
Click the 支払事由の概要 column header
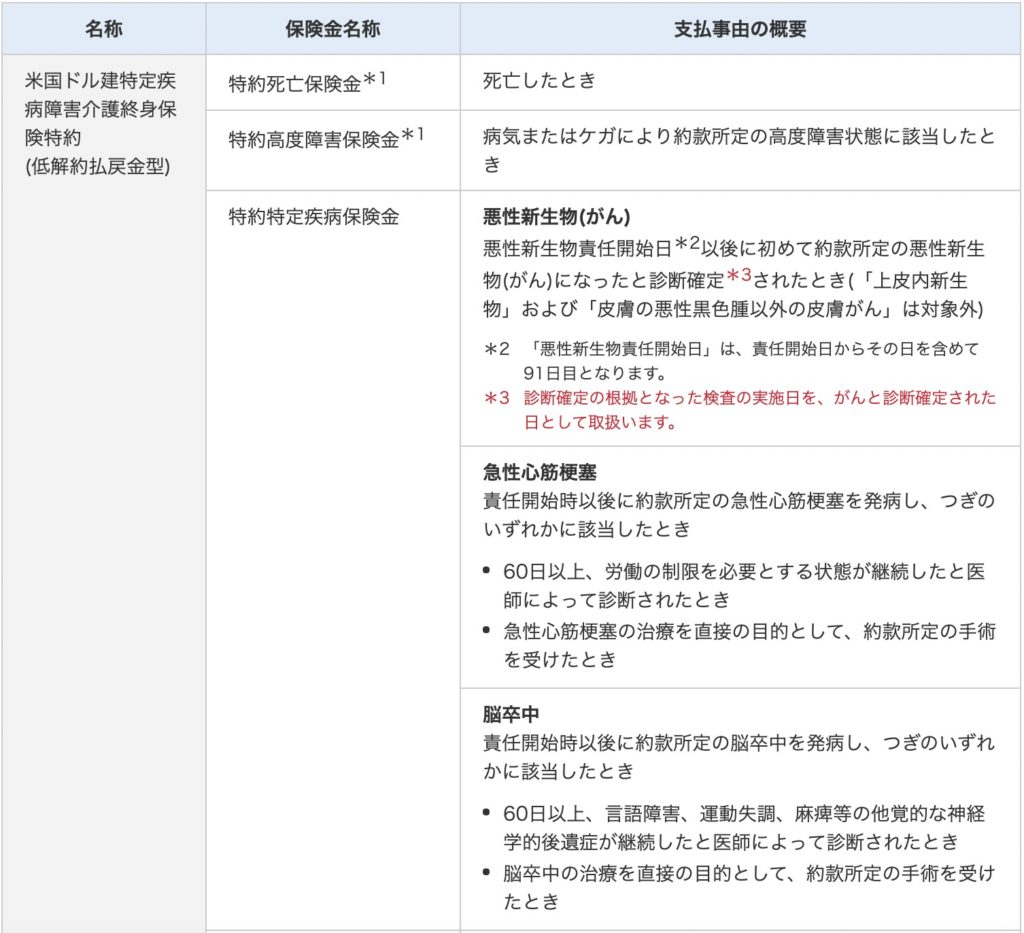(740, 28)
